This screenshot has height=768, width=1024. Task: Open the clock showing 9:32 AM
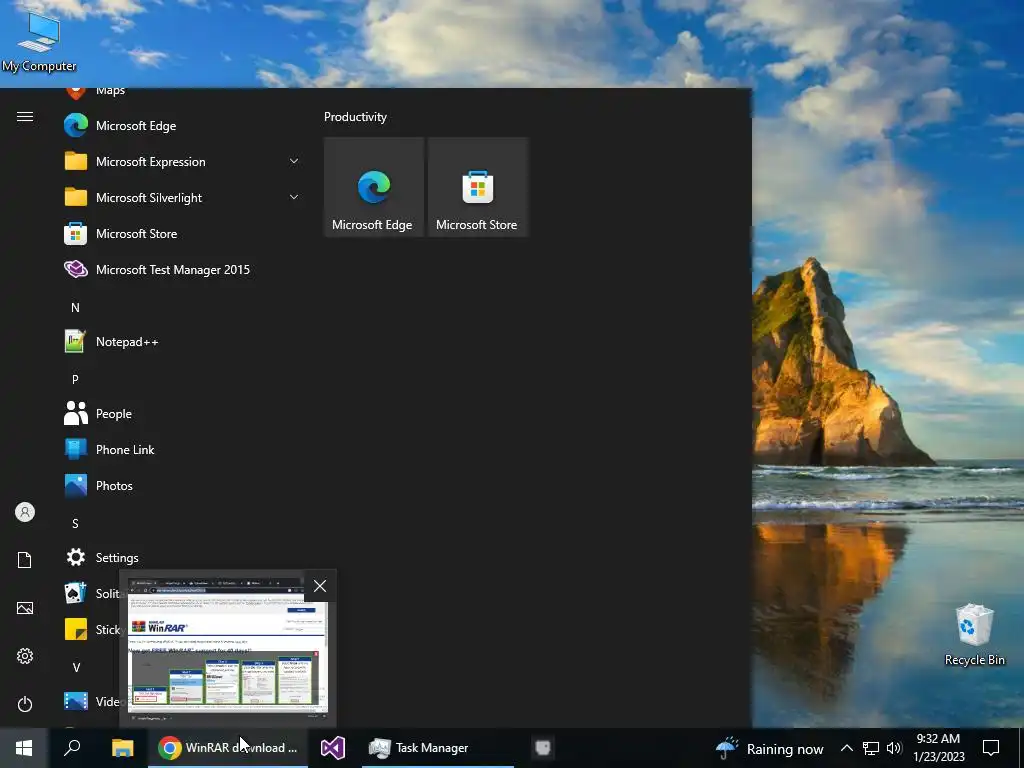[938, 748]
